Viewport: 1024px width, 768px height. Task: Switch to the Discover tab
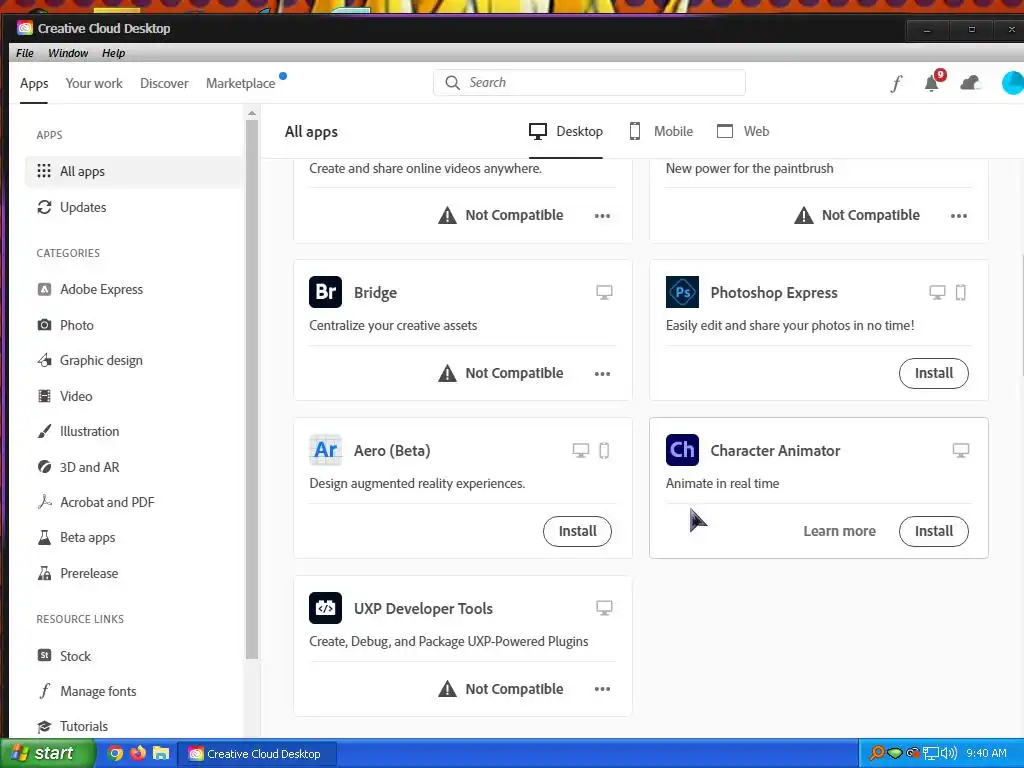(164, 83)
